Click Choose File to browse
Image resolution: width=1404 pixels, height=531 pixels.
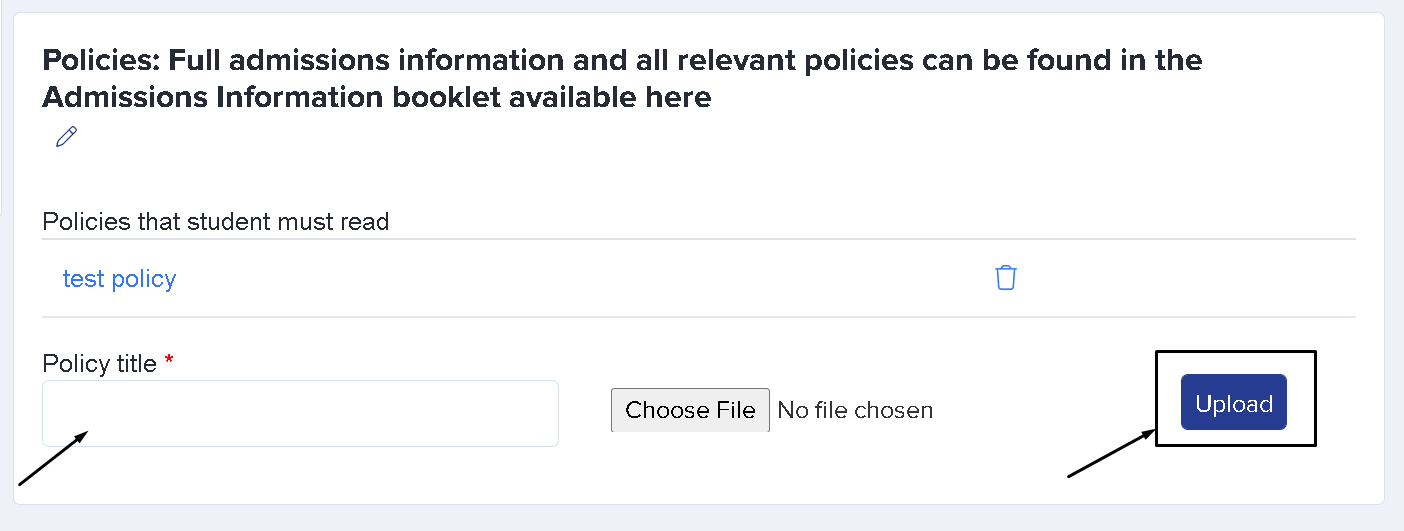[690, 410]
